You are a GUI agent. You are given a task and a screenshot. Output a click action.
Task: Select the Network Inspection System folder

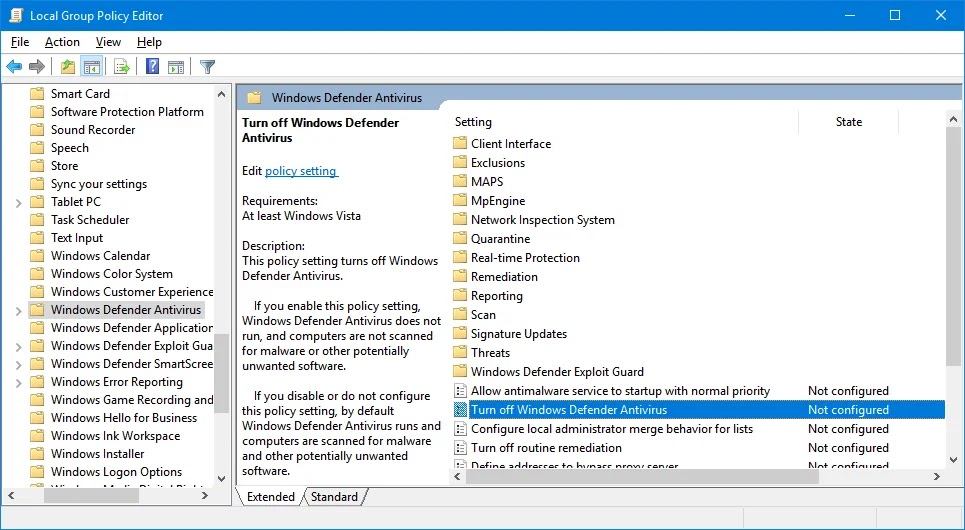click(x=543, y=220)
